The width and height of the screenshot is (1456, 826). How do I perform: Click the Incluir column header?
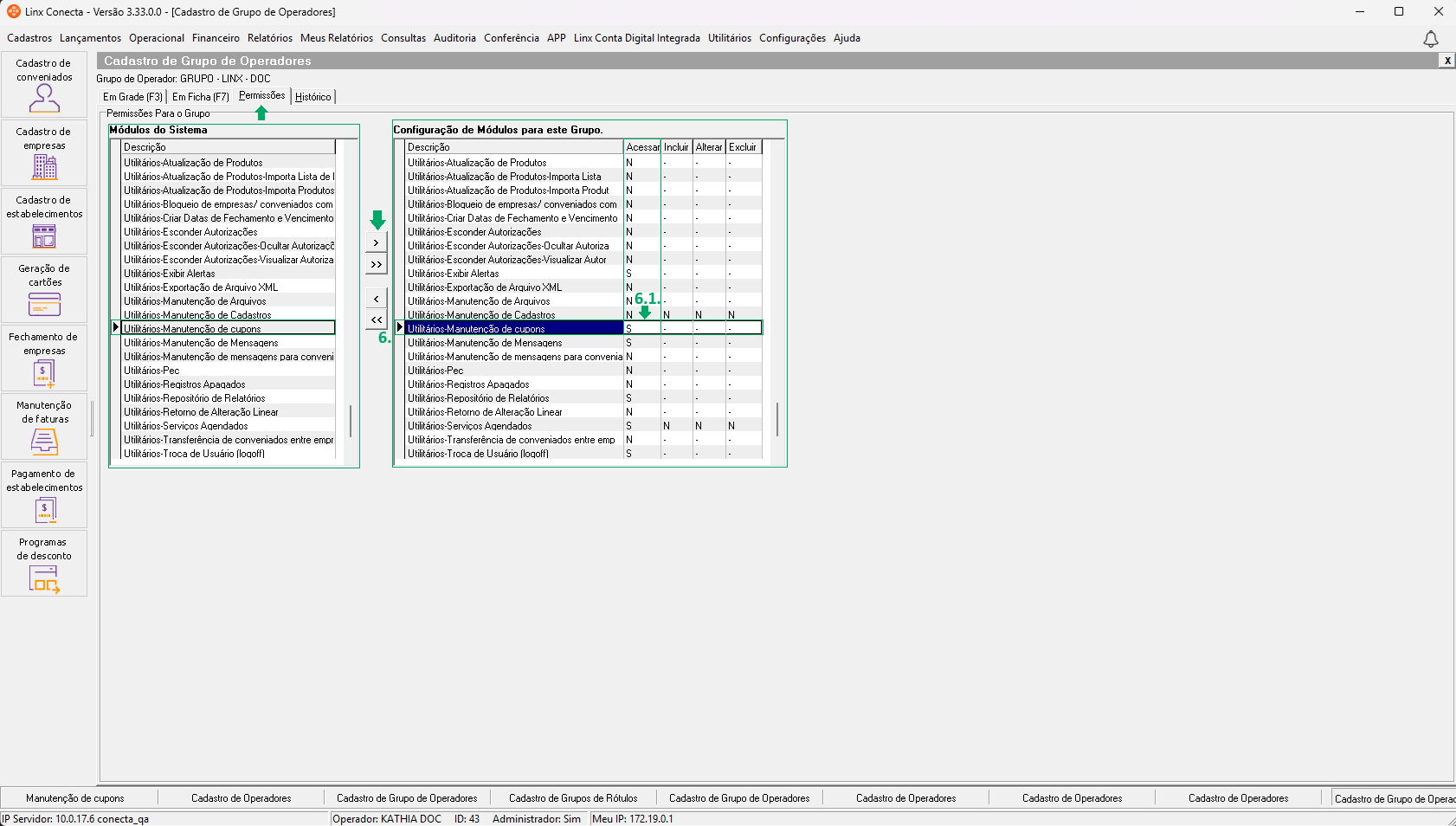pyautogui.click(x=677, y=147)
